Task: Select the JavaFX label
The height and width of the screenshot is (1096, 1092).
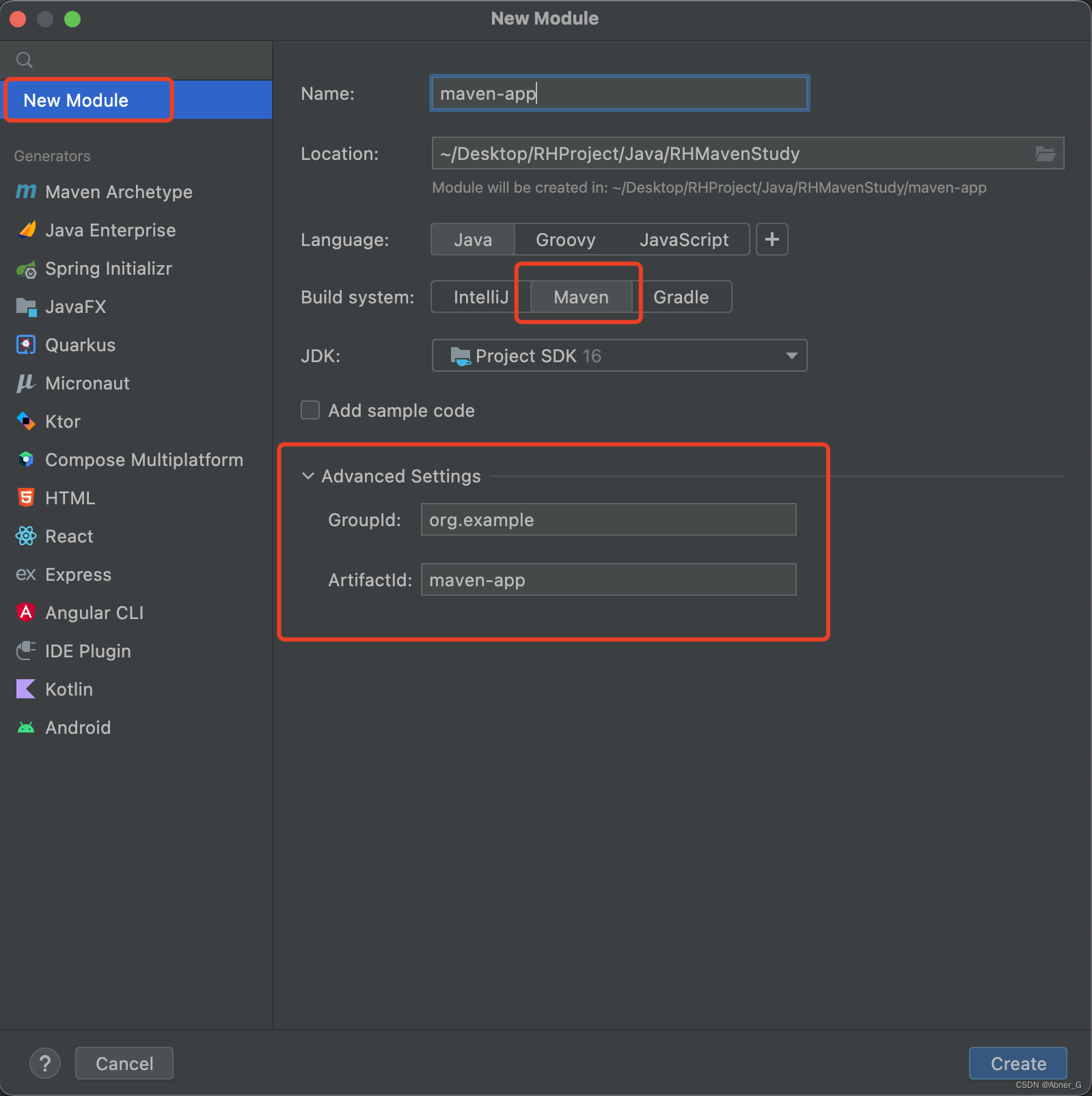Action: pyautogui.click(x=76, y=307)
